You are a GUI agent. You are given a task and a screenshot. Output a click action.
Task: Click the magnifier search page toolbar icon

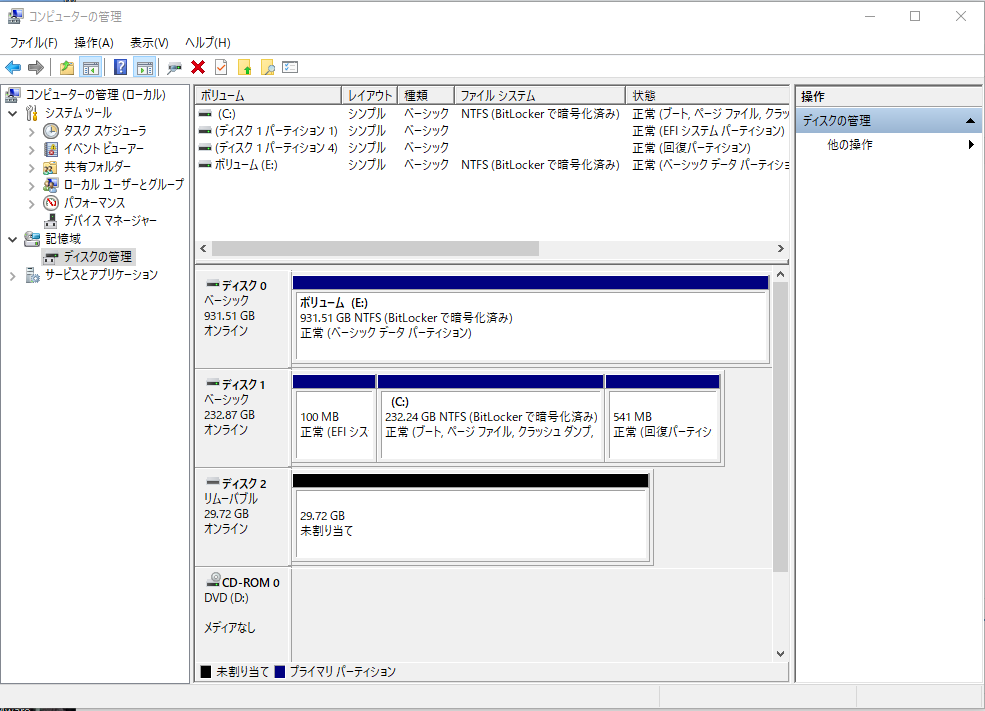click(x=267, y=67)
